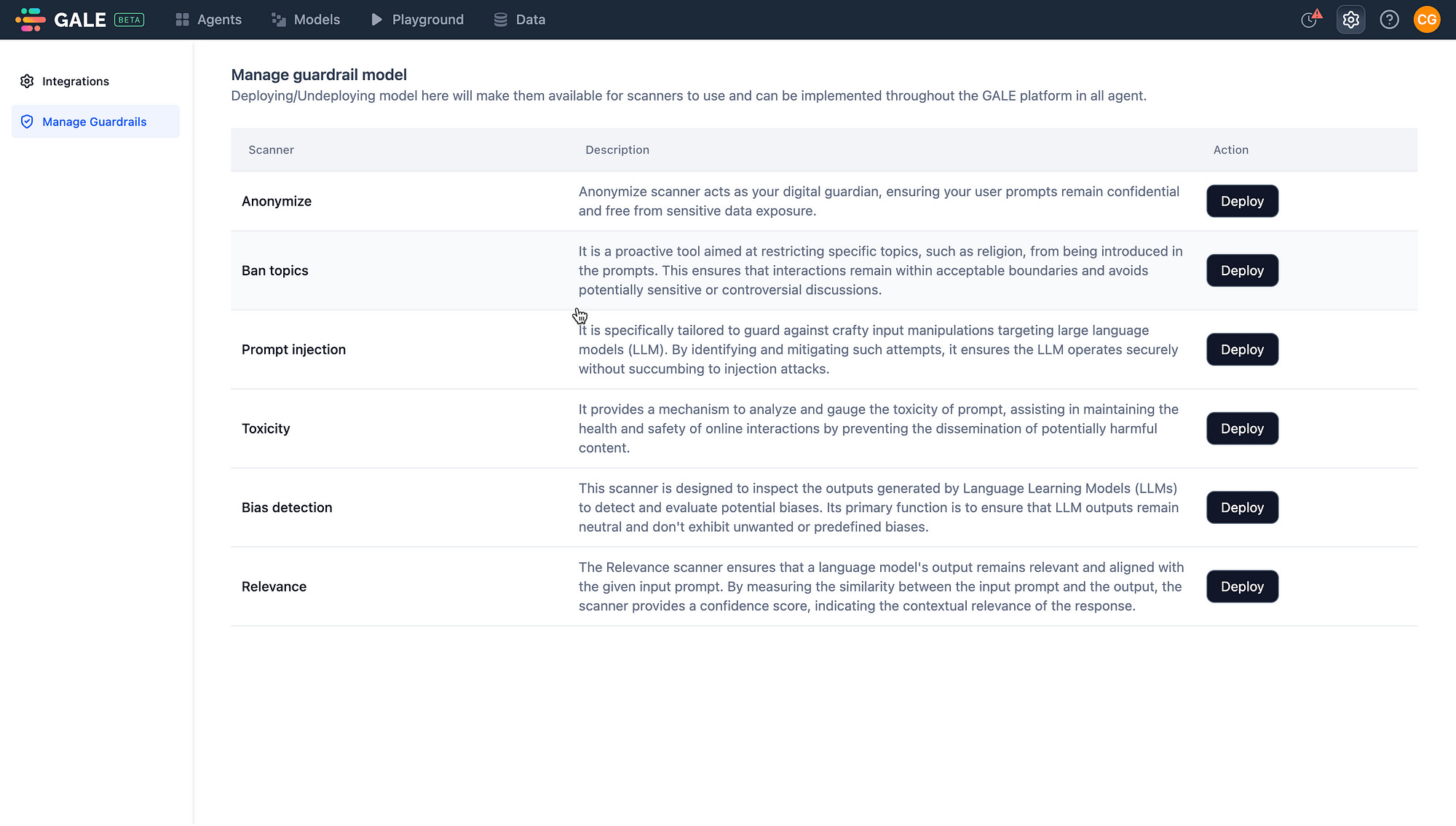The width and height of the screenshot is (1456, 826).
Task: Deploy the Anonymize scanner
Action: (x=1242, y=201)
